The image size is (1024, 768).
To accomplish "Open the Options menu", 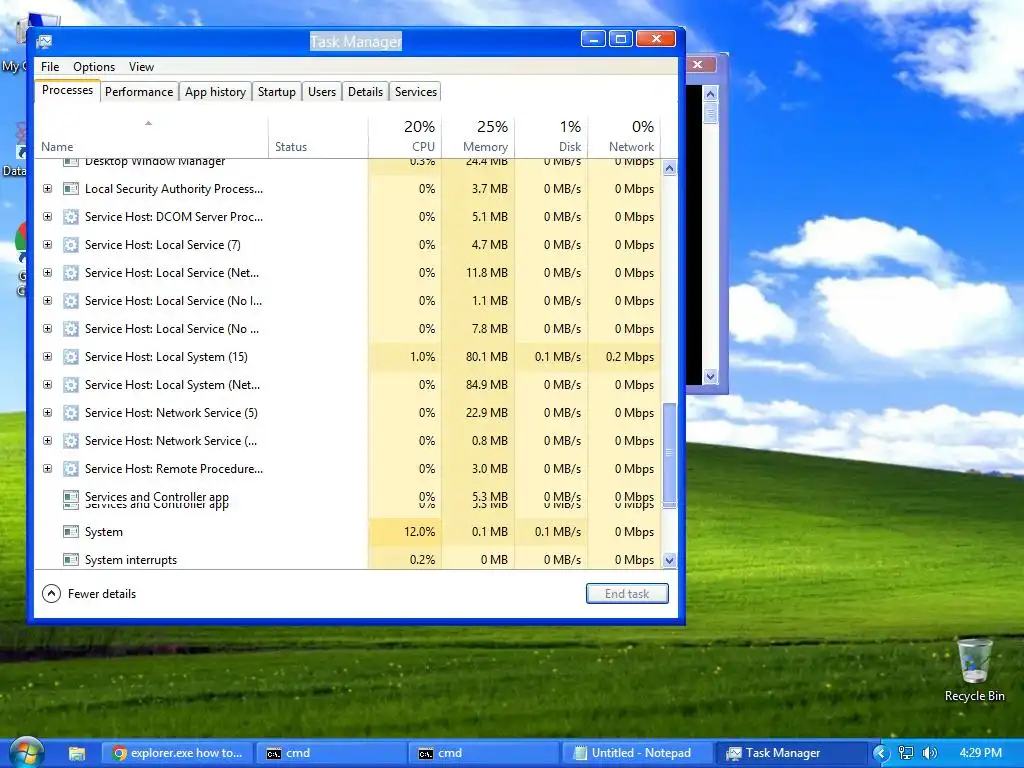I will (94, 67).
